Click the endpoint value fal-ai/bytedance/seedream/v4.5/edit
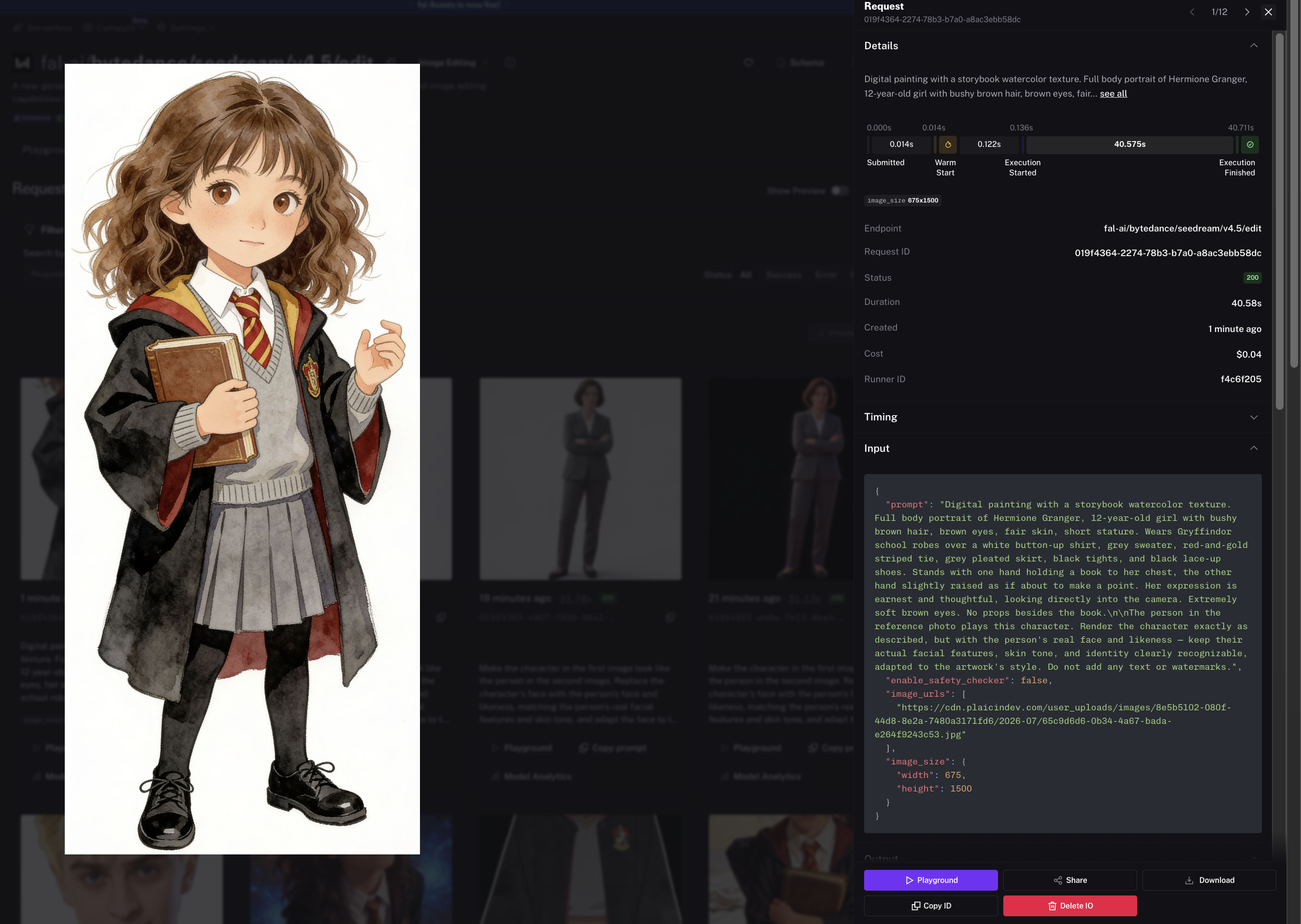The height and width of the screenshot is (924, 1301). tap(1182, 228)
